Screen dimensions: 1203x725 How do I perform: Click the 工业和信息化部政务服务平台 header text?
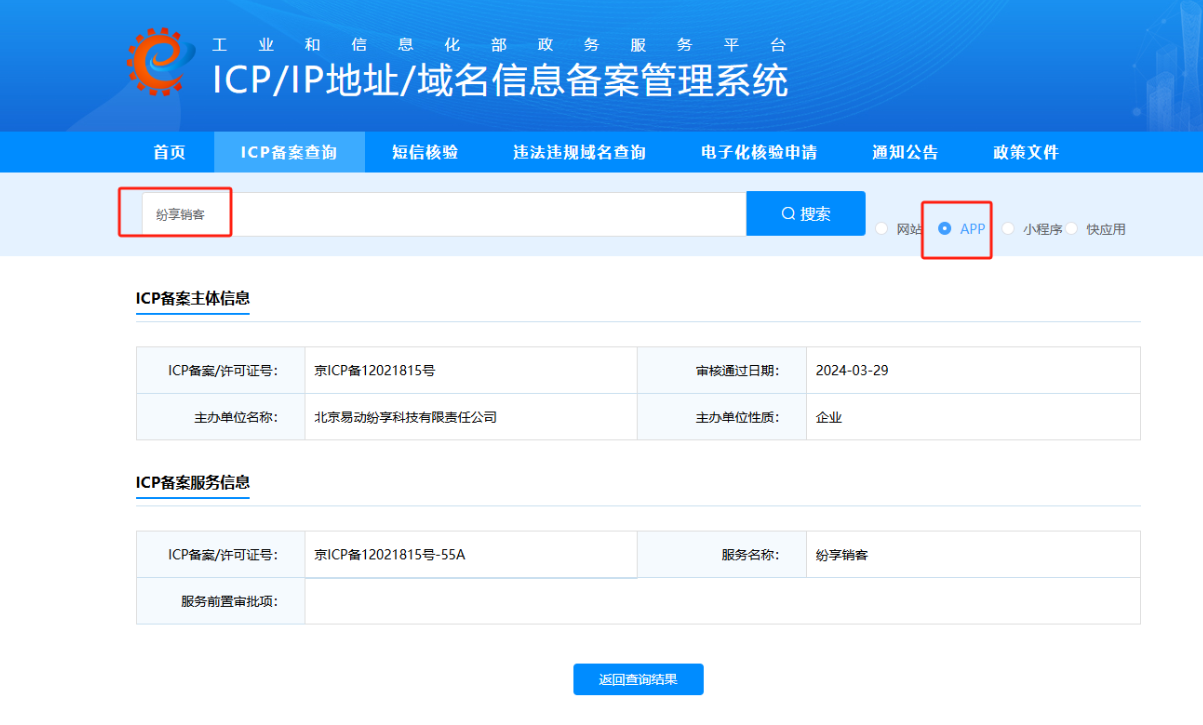pyautogui.click(x=500, y=45)
